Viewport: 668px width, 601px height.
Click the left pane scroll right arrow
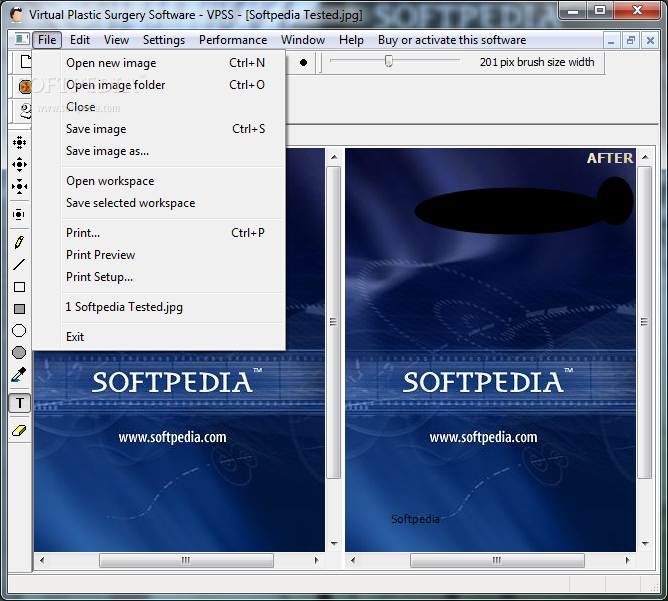316,561
